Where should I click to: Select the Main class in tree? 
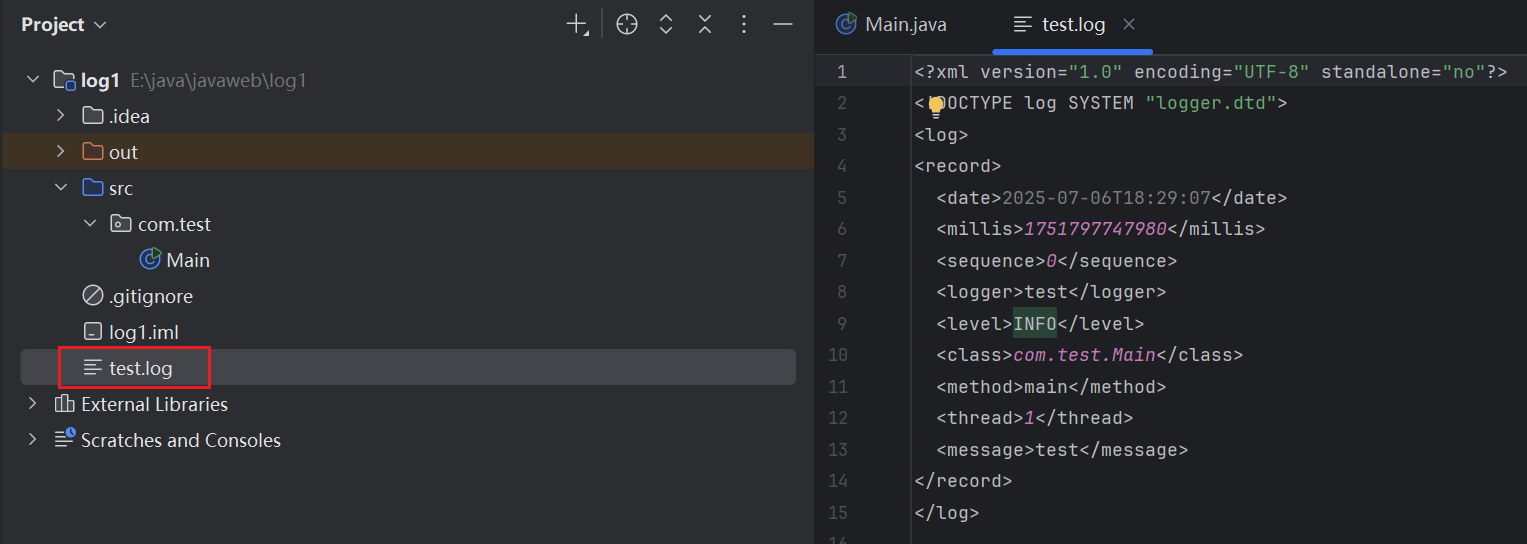pyautogui.click(x=187, y=260)
